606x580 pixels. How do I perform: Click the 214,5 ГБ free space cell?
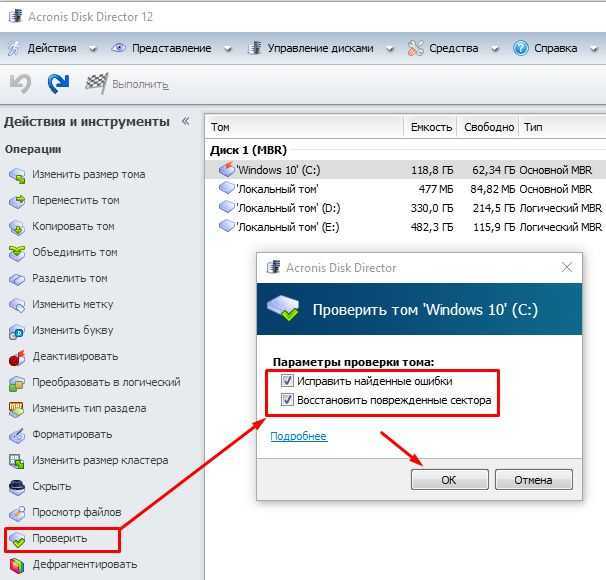click(x=494, y=208)
